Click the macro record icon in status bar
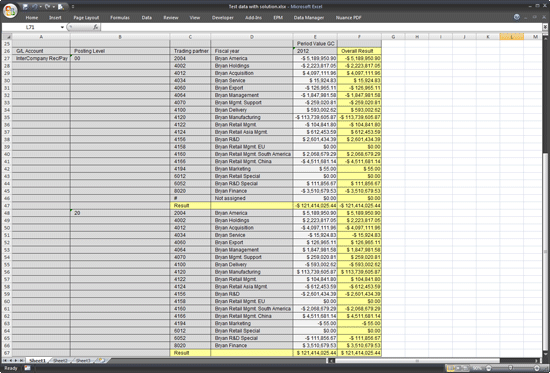 (27, 368)
